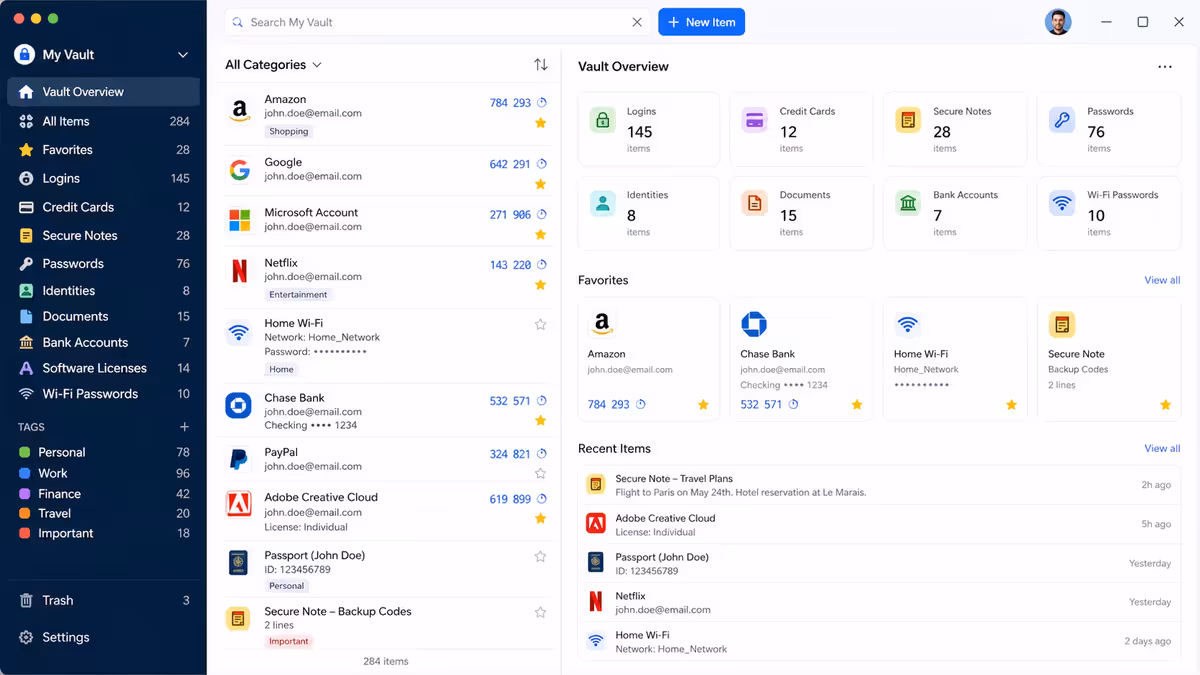Open Settings in the sidebar
This screenshot has width=1200, height=675.
click(104, 637)
